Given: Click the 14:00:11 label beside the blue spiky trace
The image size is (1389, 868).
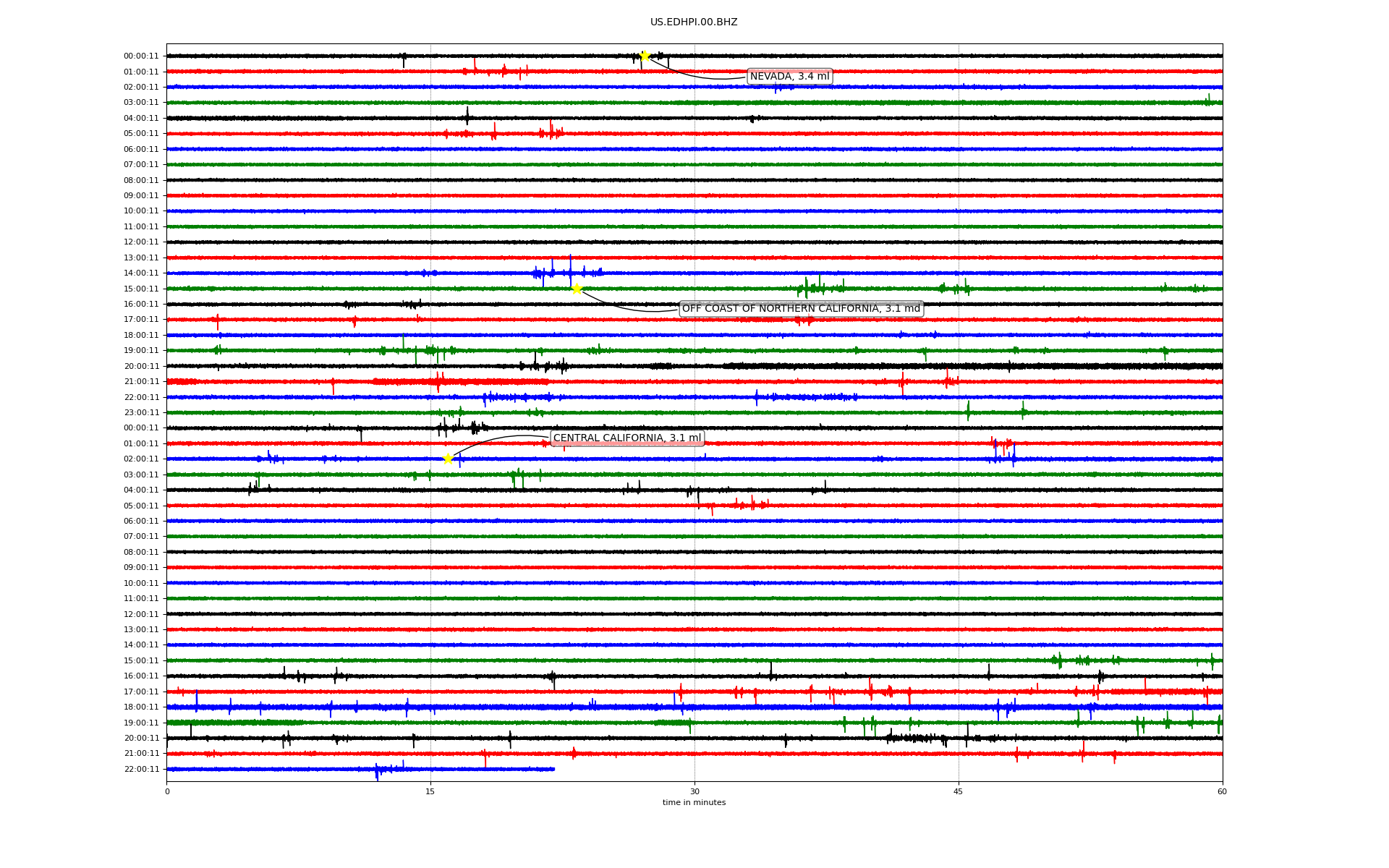Looking at the screenshot, I should [141, 273].
